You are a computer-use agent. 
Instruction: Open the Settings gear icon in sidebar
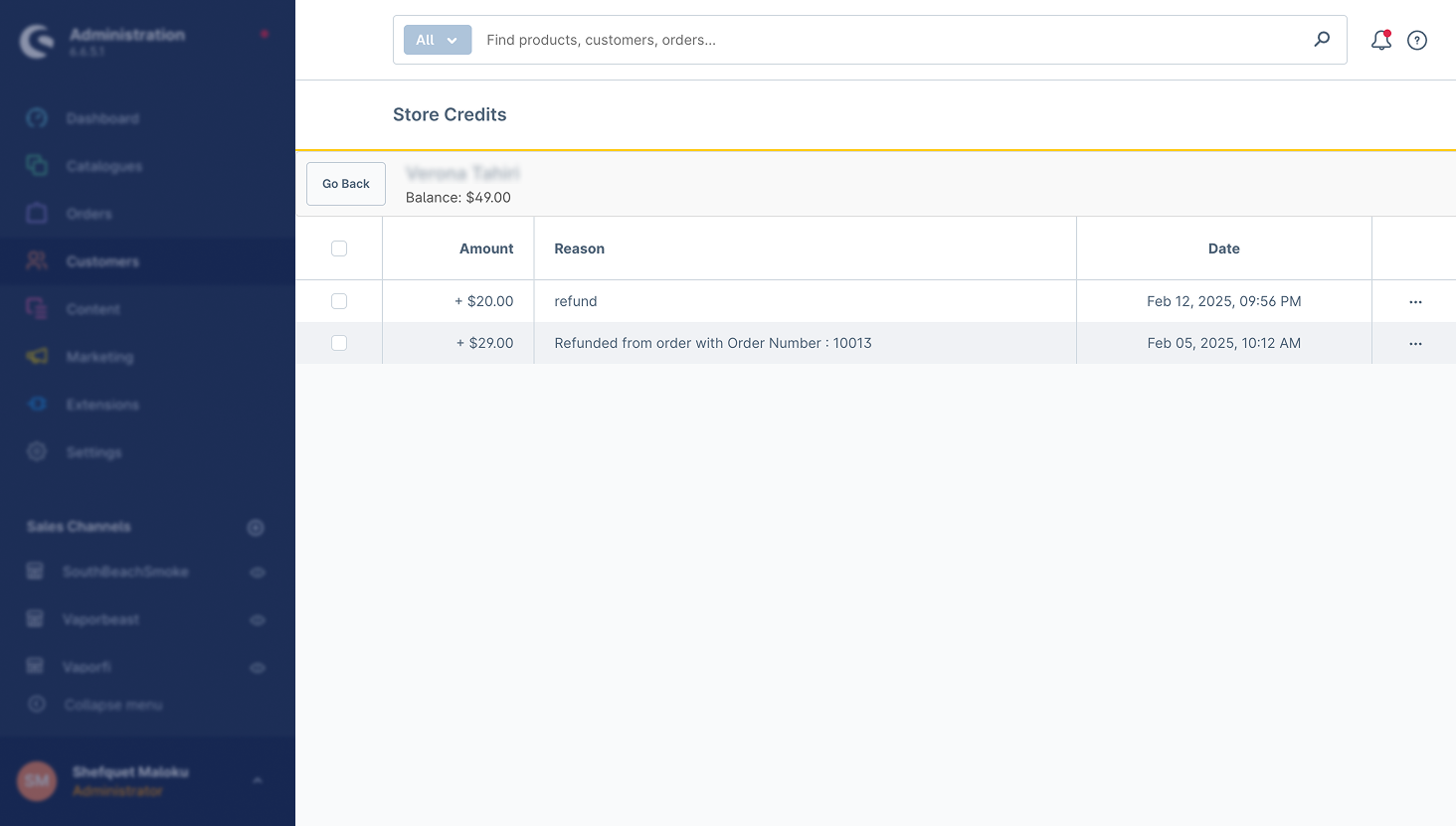pos(37,452)
